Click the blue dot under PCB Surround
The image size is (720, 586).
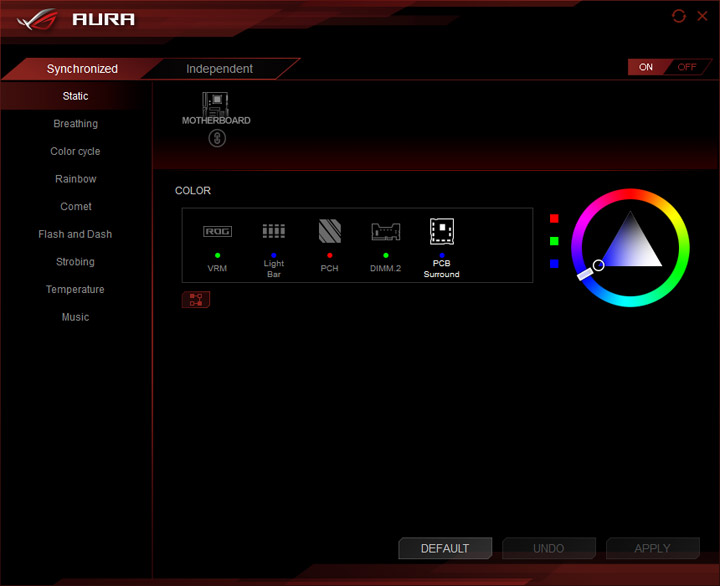tap(442, 255)
